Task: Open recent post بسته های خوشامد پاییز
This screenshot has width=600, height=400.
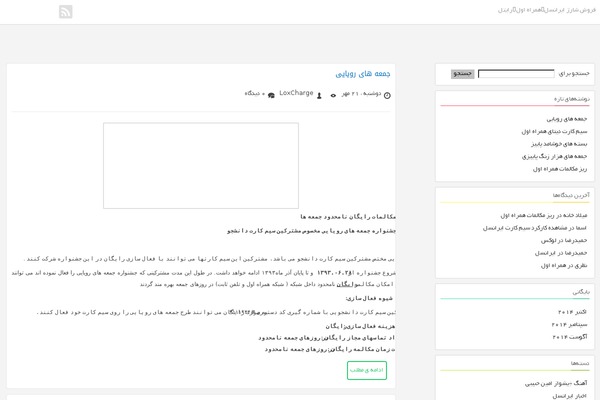Action: coord(559,144)
